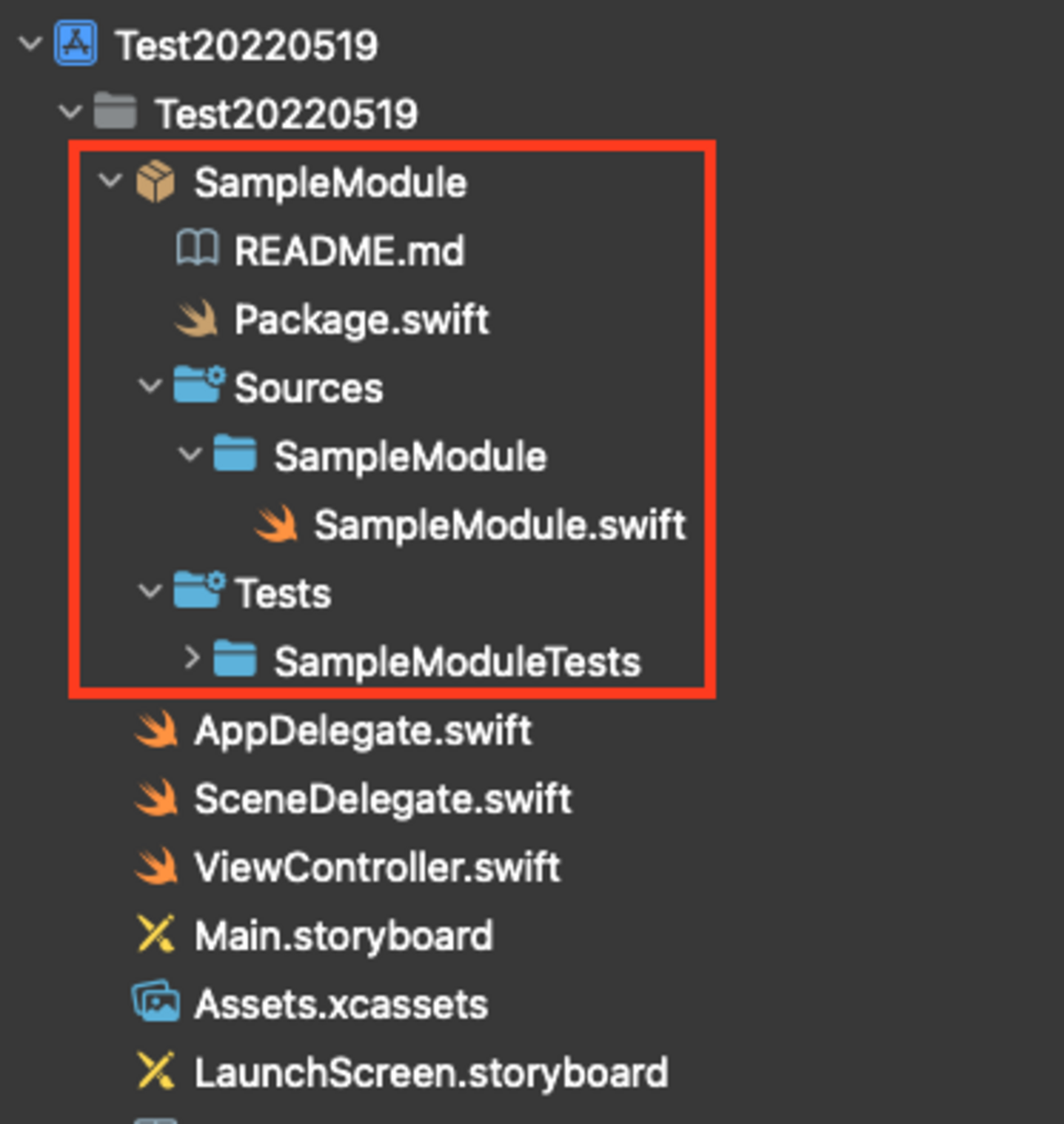Viewport: 1064px width, 1124px height.
Task: Collapse the SampleModule package tree
Action: [x=110, y=181]
